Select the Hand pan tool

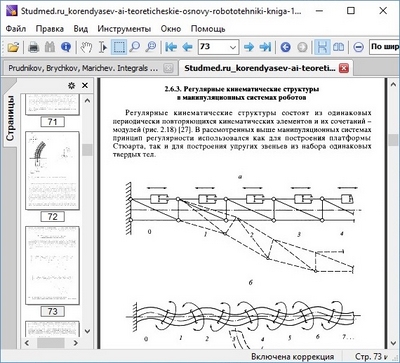coord(86,47)
